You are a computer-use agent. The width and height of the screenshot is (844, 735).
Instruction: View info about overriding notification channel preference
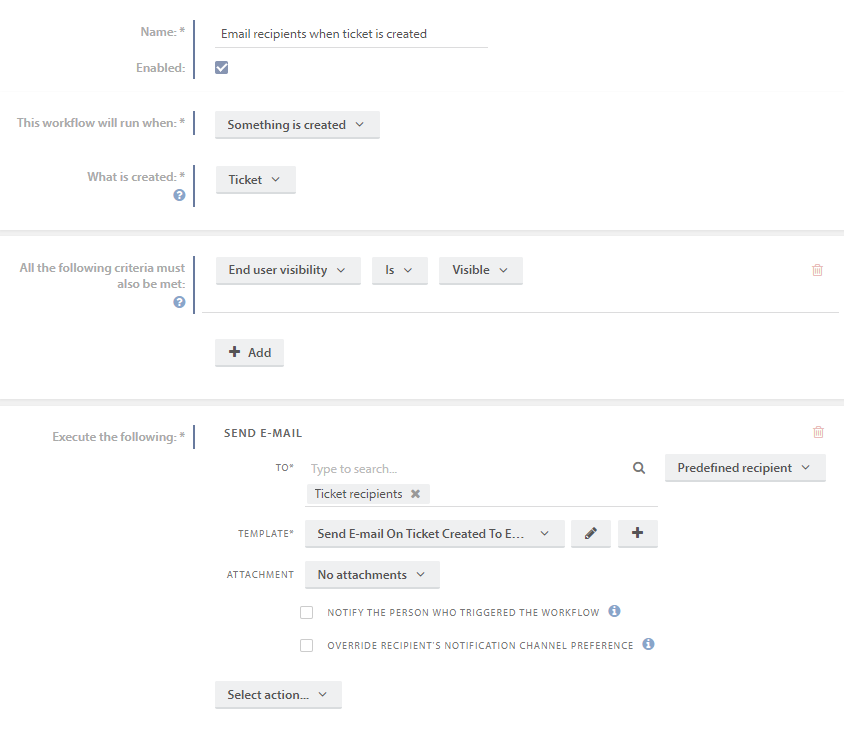[x=648, y=645]
